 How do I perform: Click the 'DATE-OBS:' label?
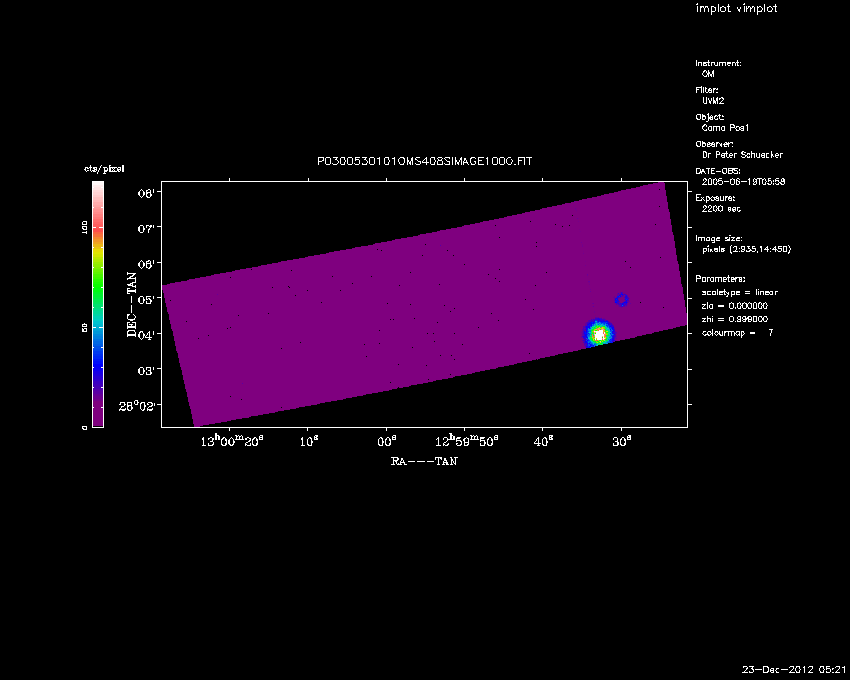pyautogui.click(x=718, y=171)
